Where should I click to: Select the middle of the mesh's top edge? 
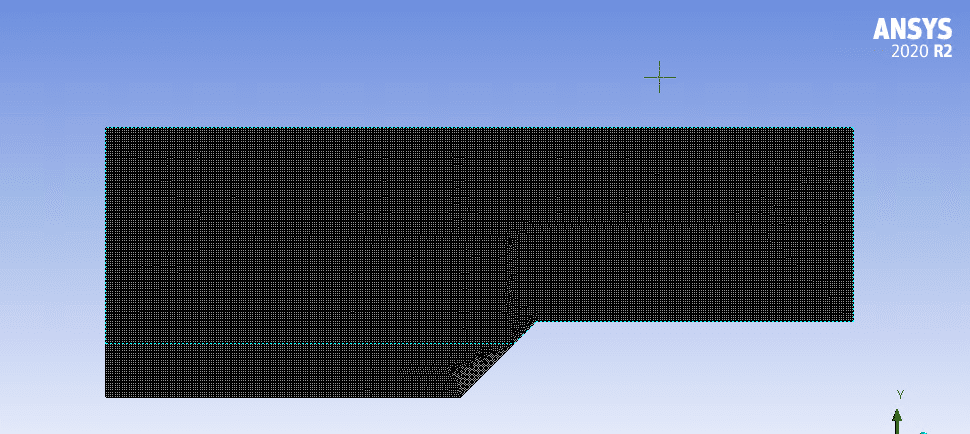tap(479, 128)
